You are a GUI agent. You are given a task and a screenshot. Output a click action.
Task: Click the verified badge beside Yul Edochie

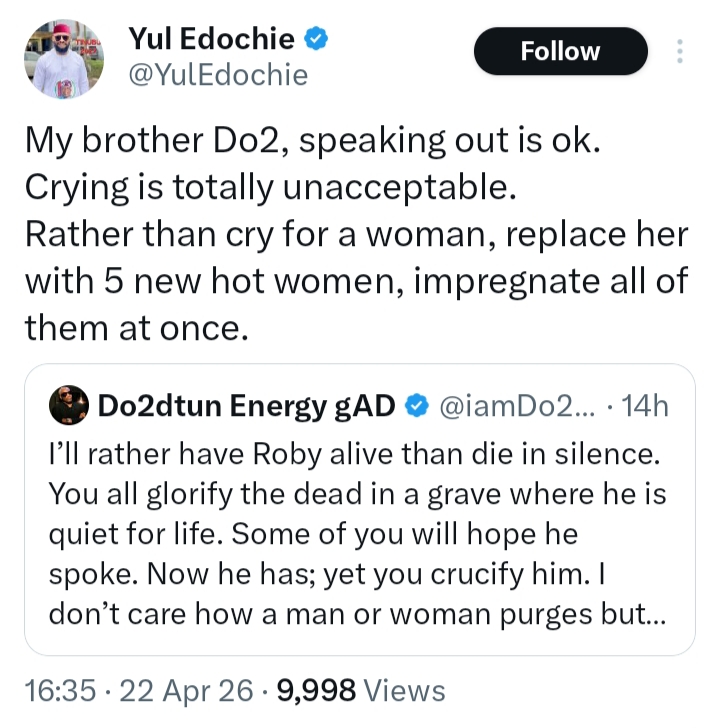[x=318, y=39]
